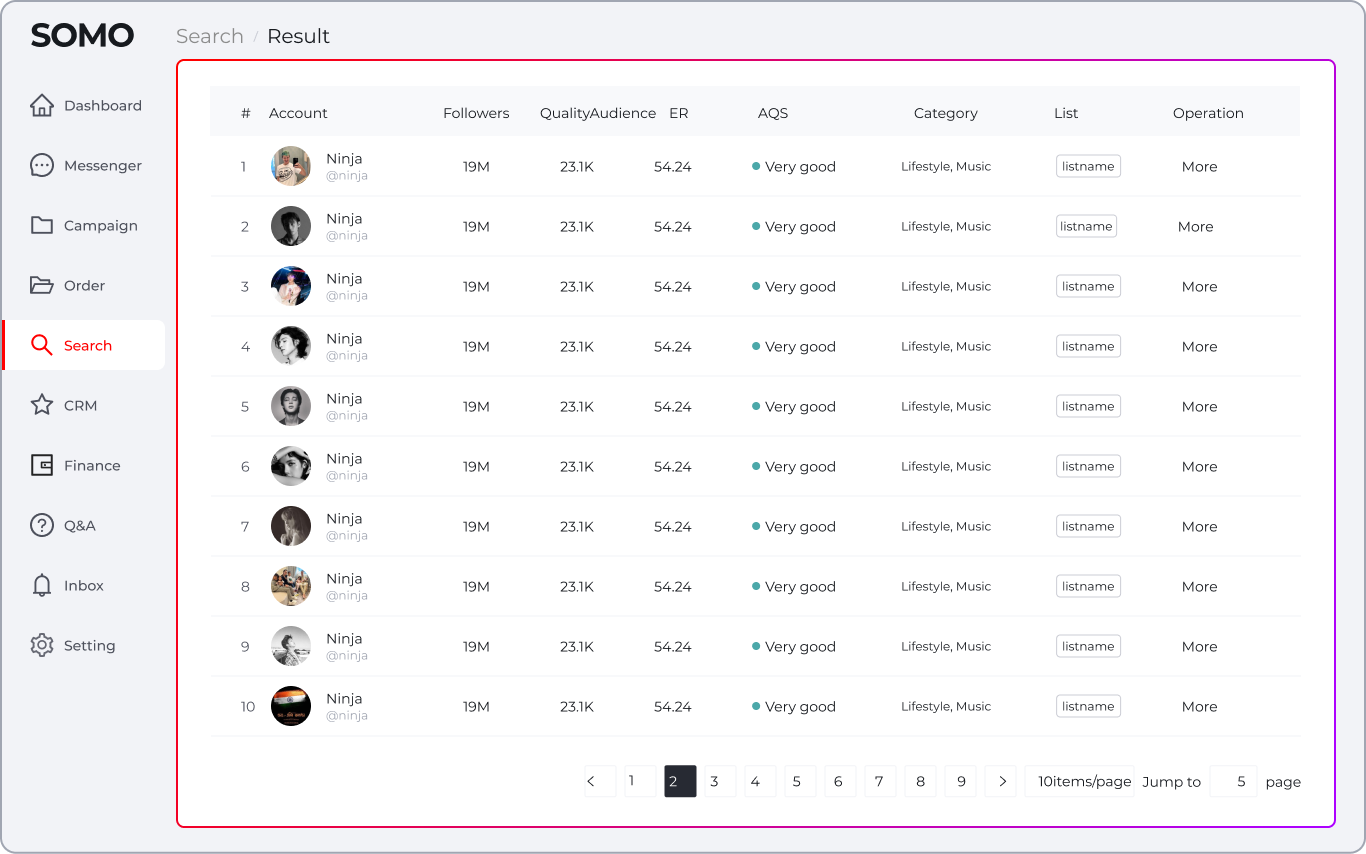Go to page 5 in pagination
The height and width of the screenshot is (854, 1366).
pos(798,781)
